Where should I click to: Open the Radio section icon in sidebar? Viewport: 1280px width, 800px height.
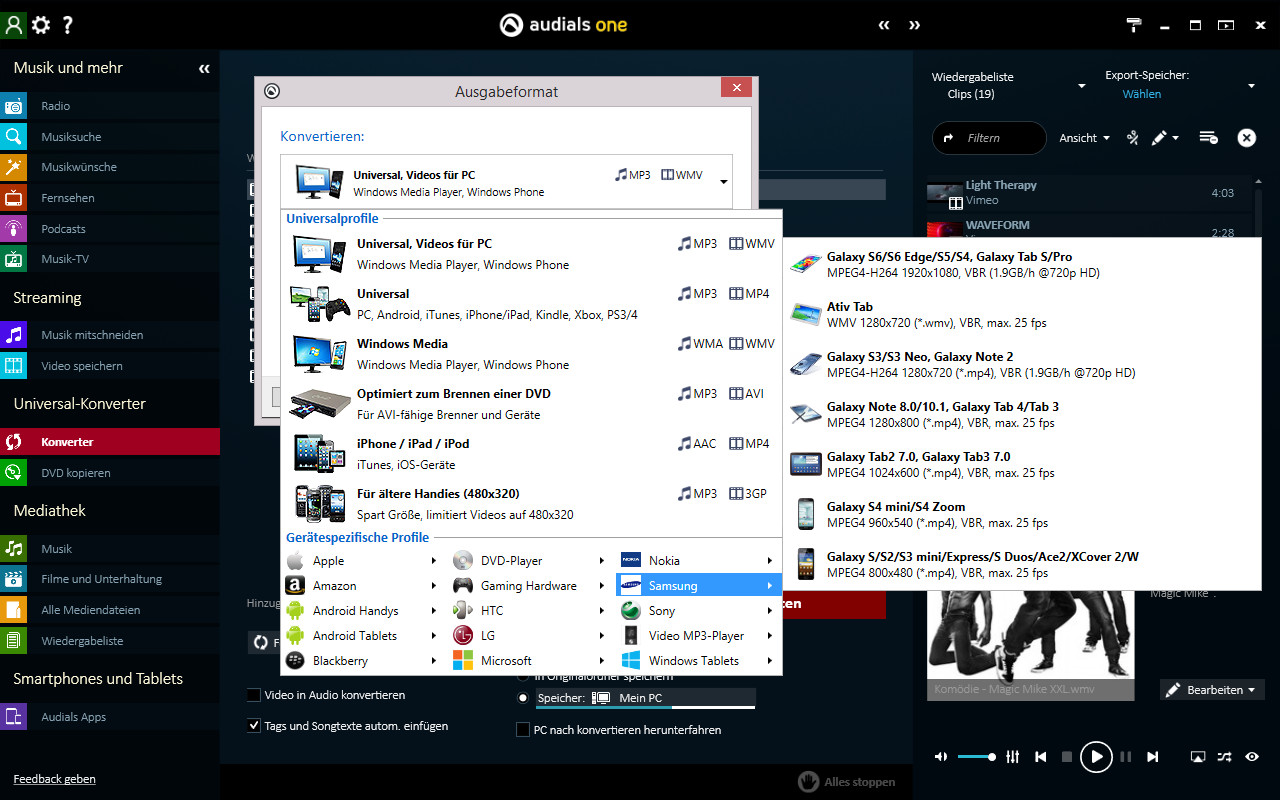click(14, 106)
